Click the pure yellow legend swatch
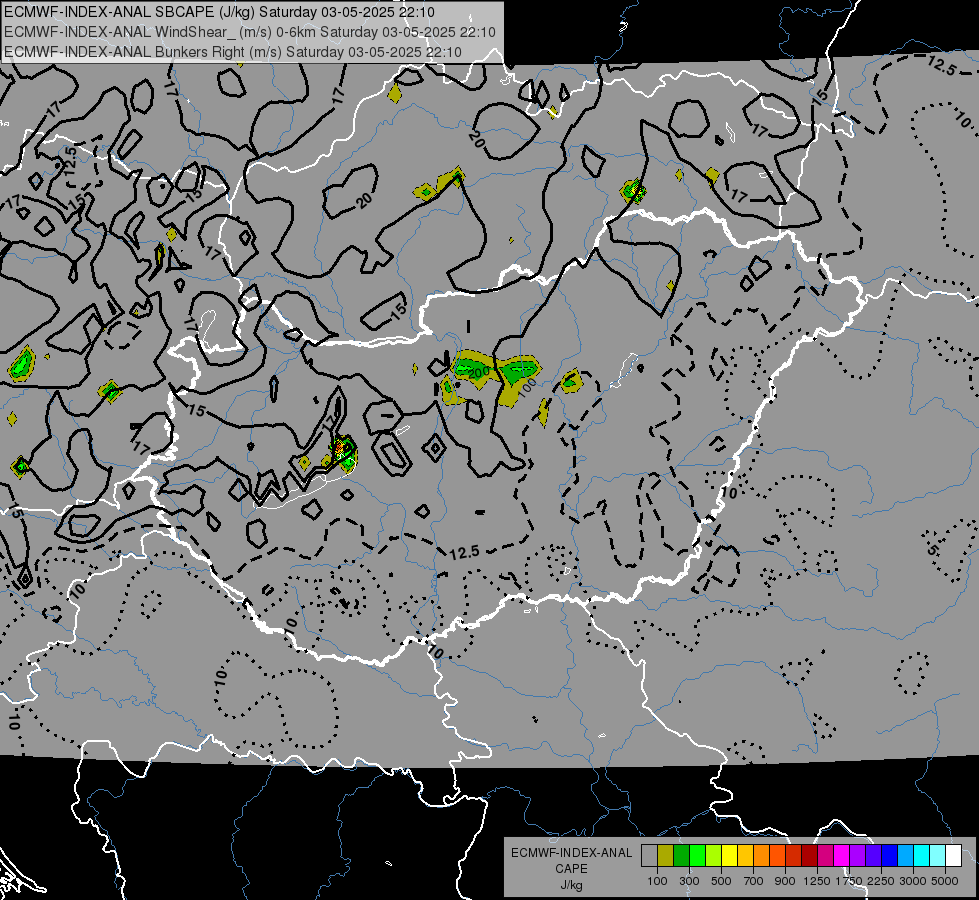This screenshot has height=900, width=979. coord(729,856)
